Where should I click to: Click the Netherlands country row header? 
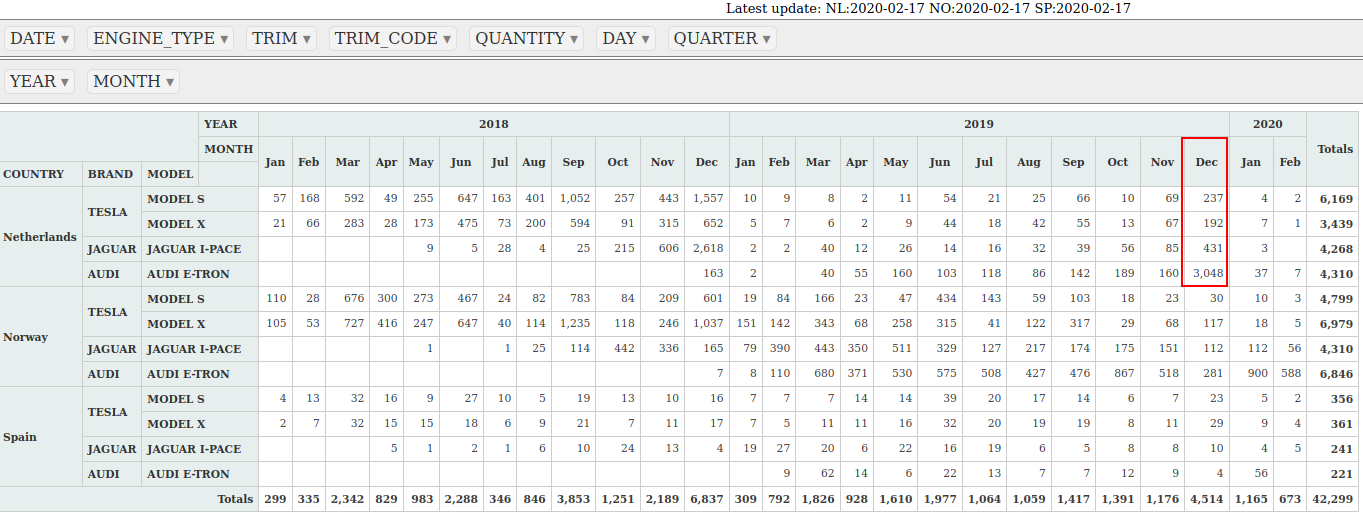(x=40, y=237)
